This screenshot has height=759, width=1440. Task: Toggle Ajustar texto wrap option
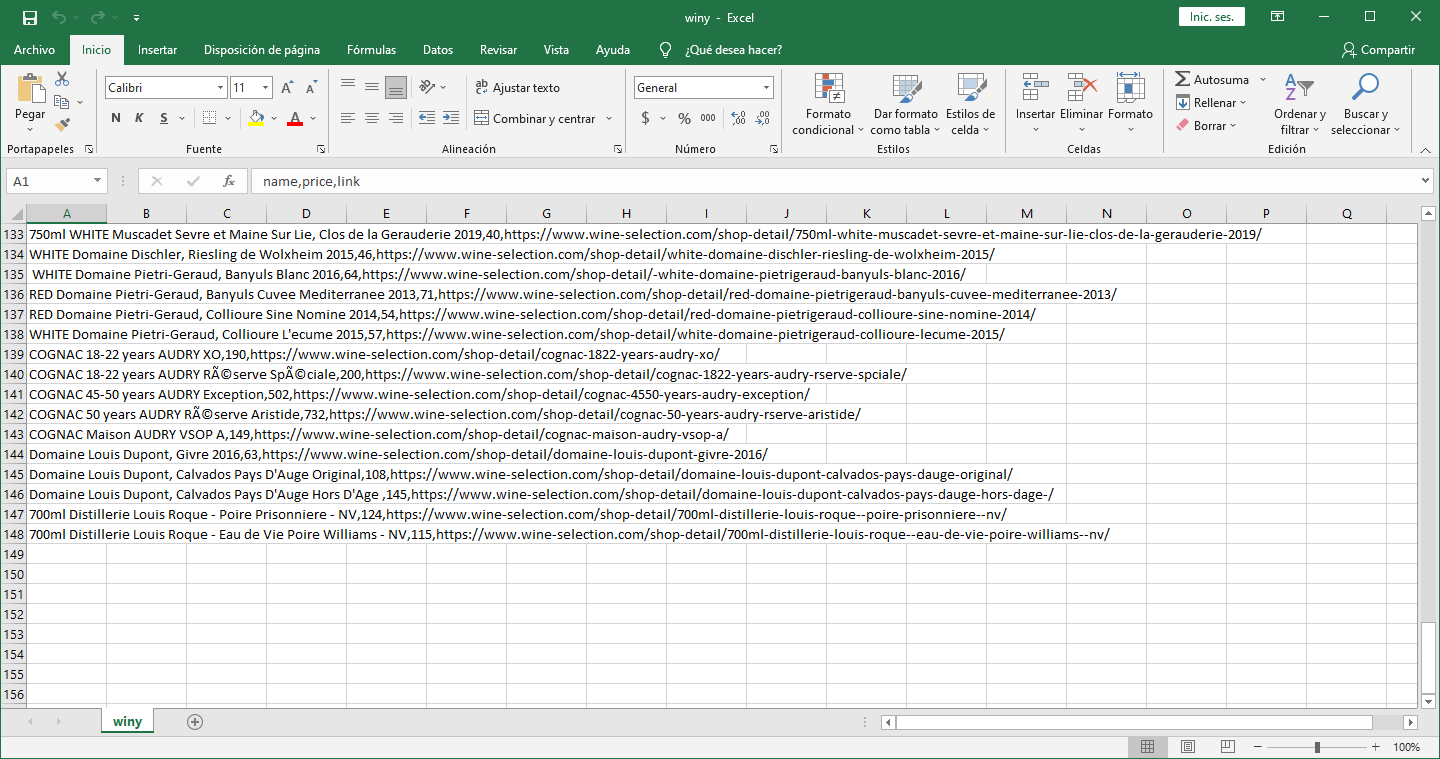click(x=516, y=88)
